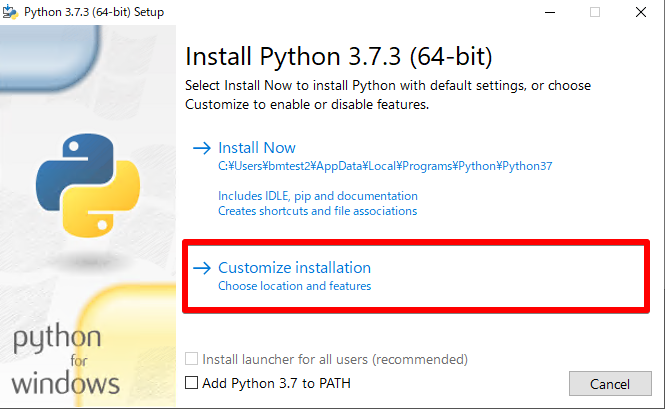Screen dimensions: 665x409
Task: Enable the Add Python 3.7 to PATH checkbox
Action: click(192, 383)
